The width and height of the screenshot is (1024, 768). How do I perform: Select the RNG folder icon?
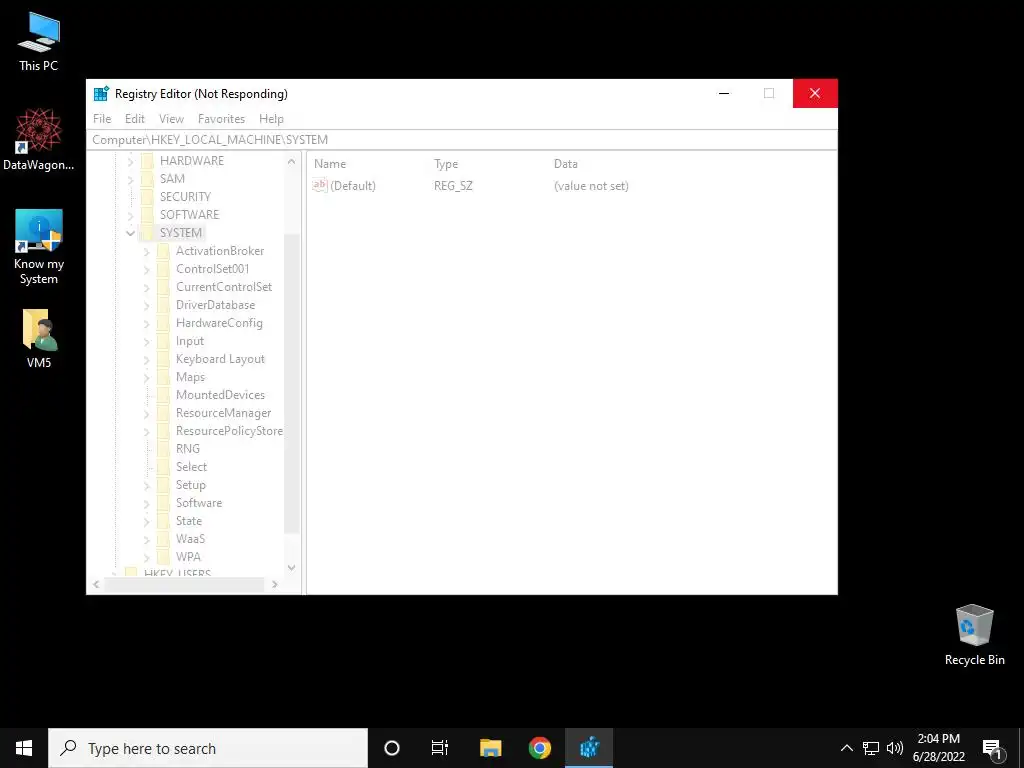[163, 449]
